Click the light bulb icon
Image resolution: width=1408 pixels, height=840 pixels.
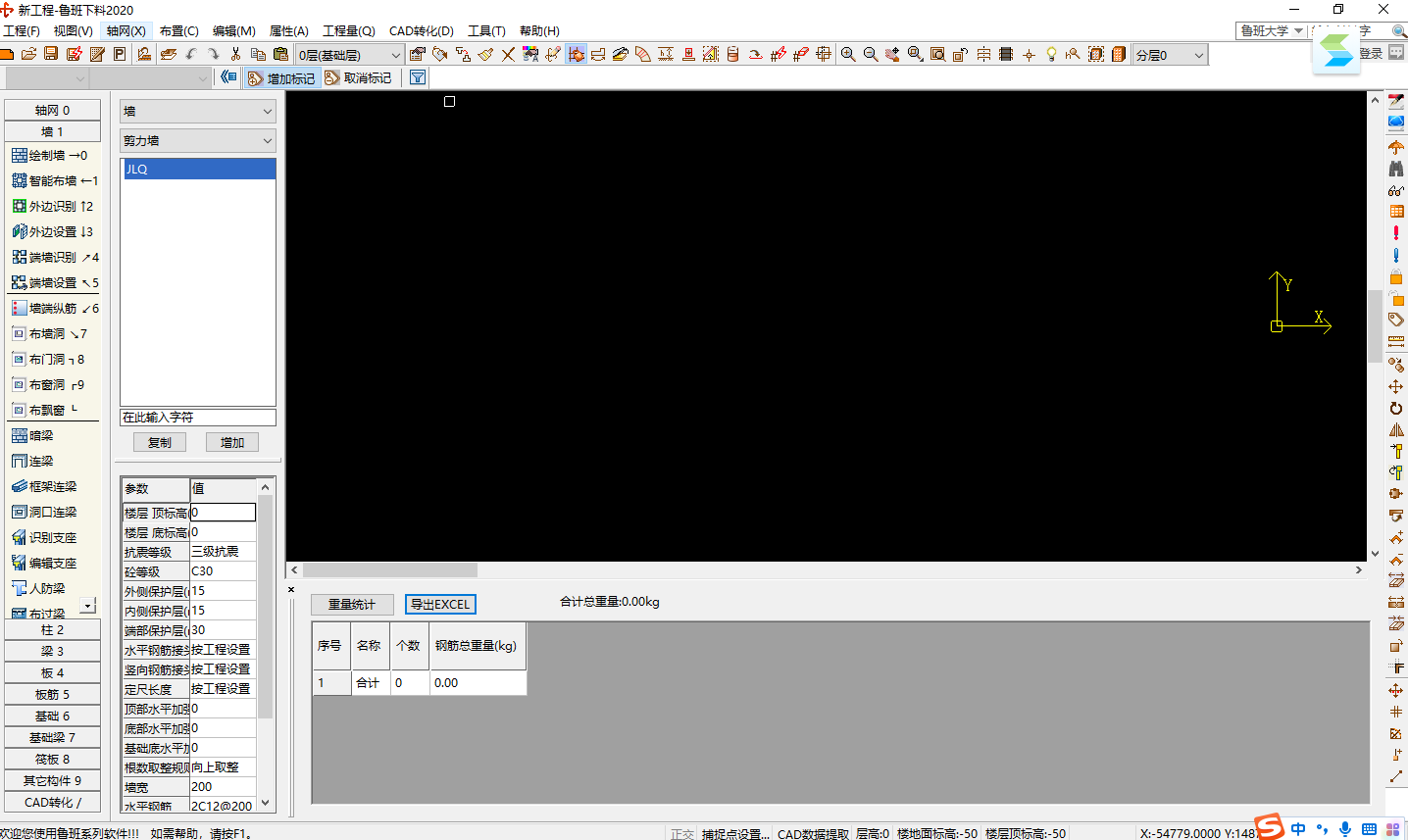coord(1051,54)
